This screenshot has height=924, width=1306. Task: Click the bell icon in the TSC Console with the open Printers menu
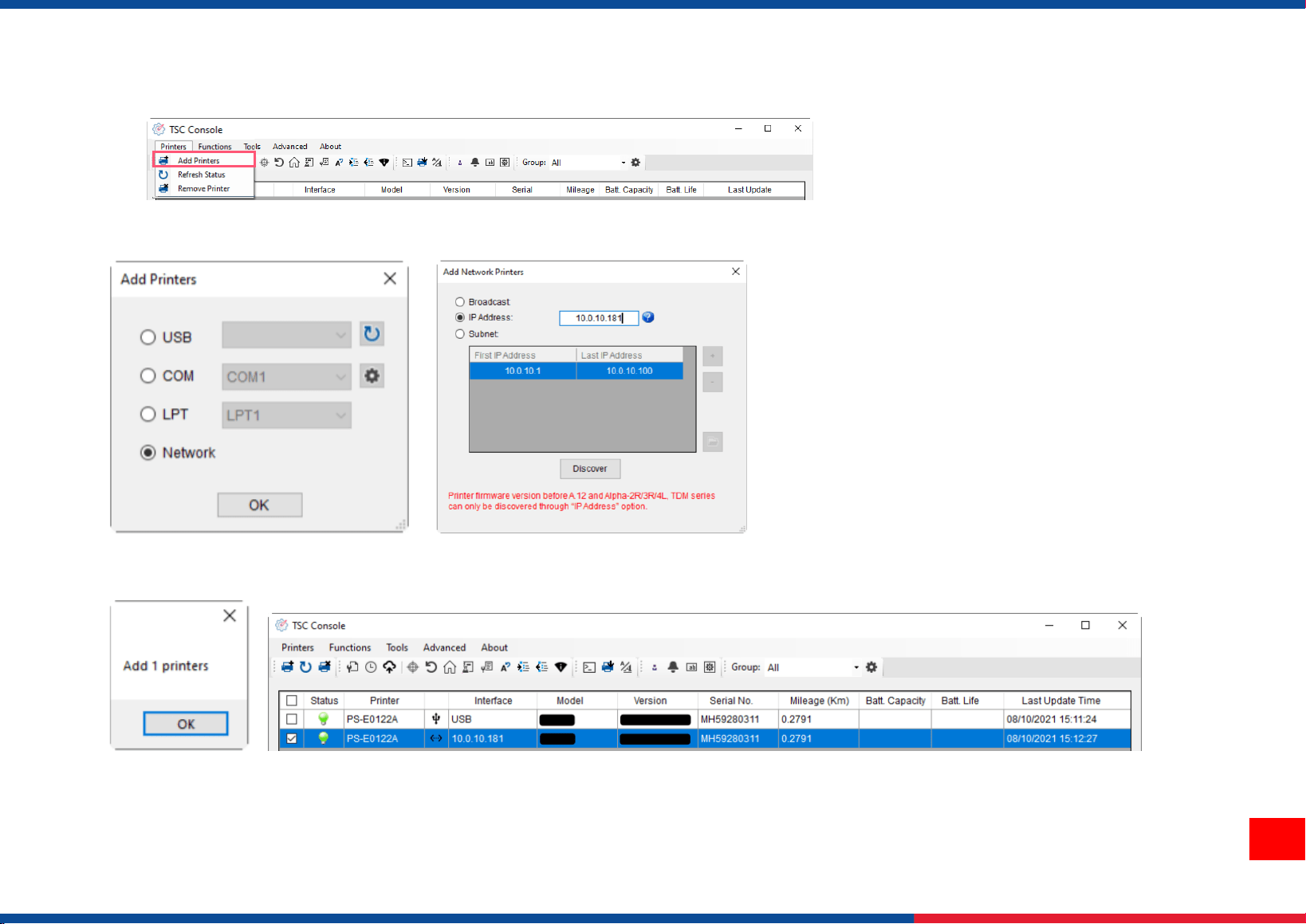click(x=475, y=163)
